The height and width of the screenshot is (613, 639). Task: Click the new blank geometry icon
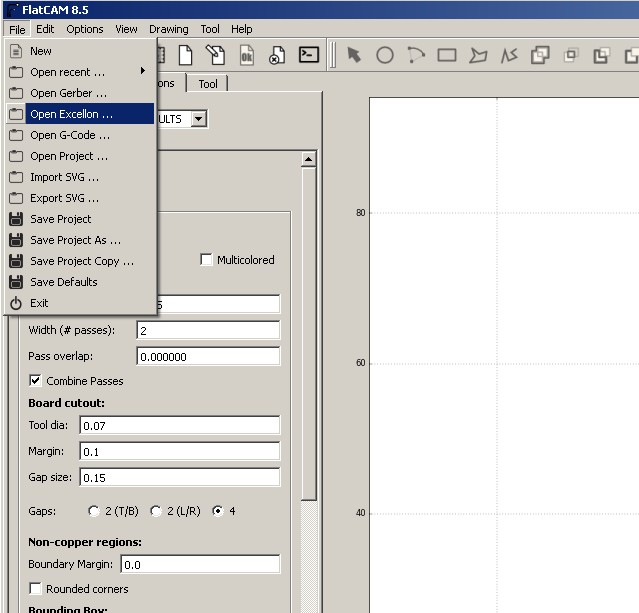(x=185, y=55)
